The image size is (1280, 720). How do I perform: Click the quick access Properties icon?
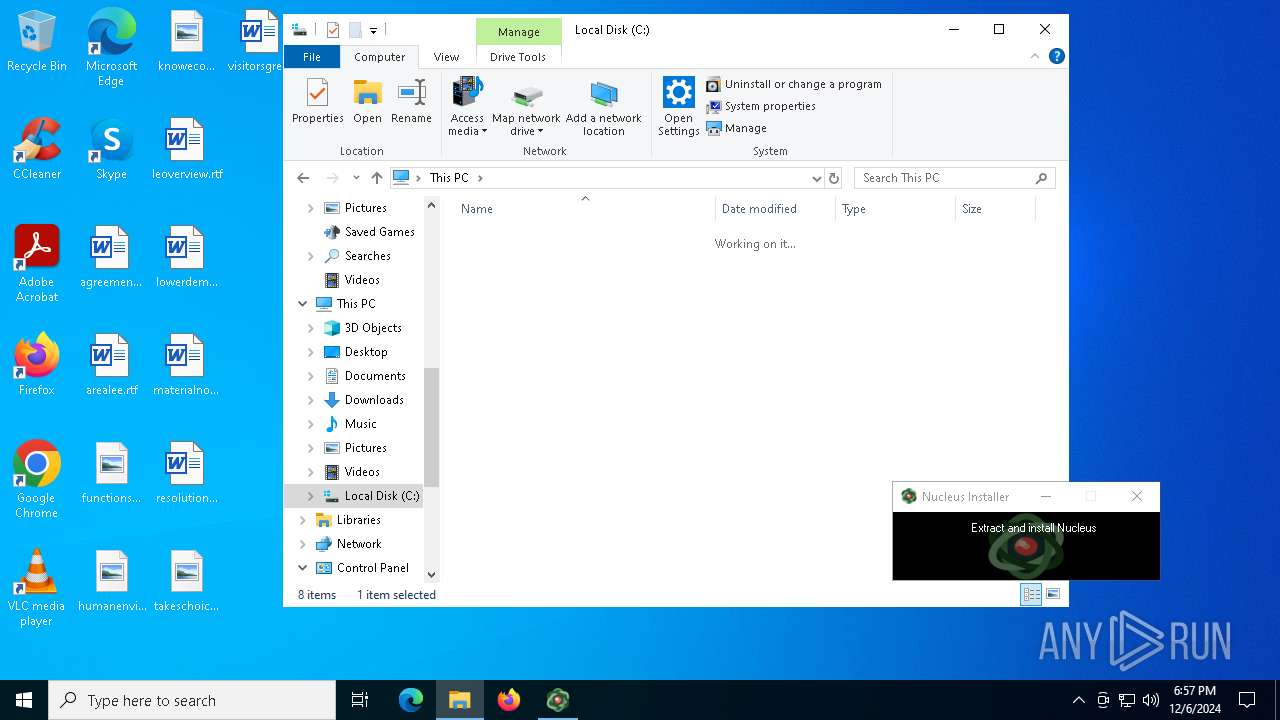point(333,30)
